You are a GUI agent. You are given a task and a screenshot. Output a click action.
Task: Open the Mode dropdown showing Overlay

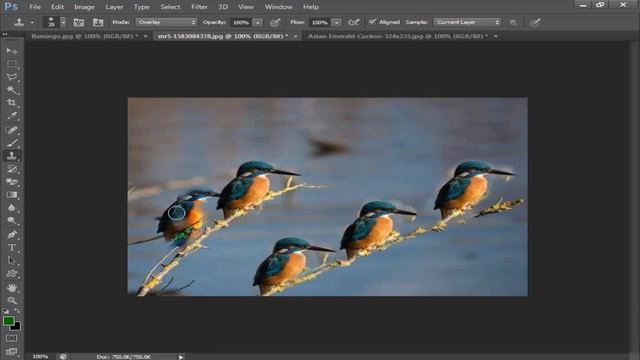click(167, 22)
